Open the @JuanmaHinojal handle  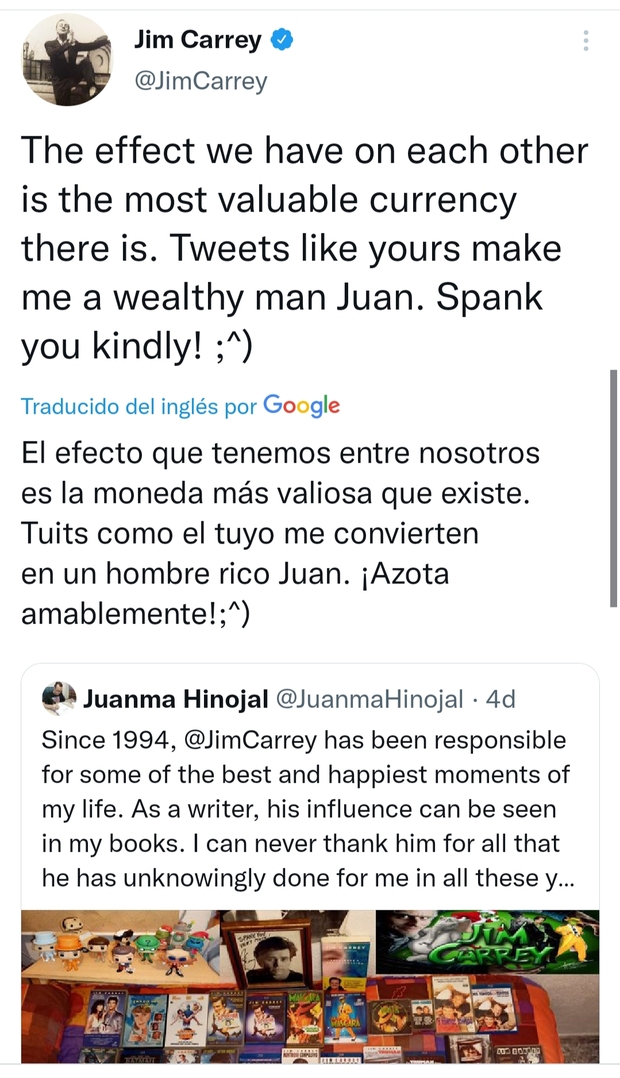(367, 699)
